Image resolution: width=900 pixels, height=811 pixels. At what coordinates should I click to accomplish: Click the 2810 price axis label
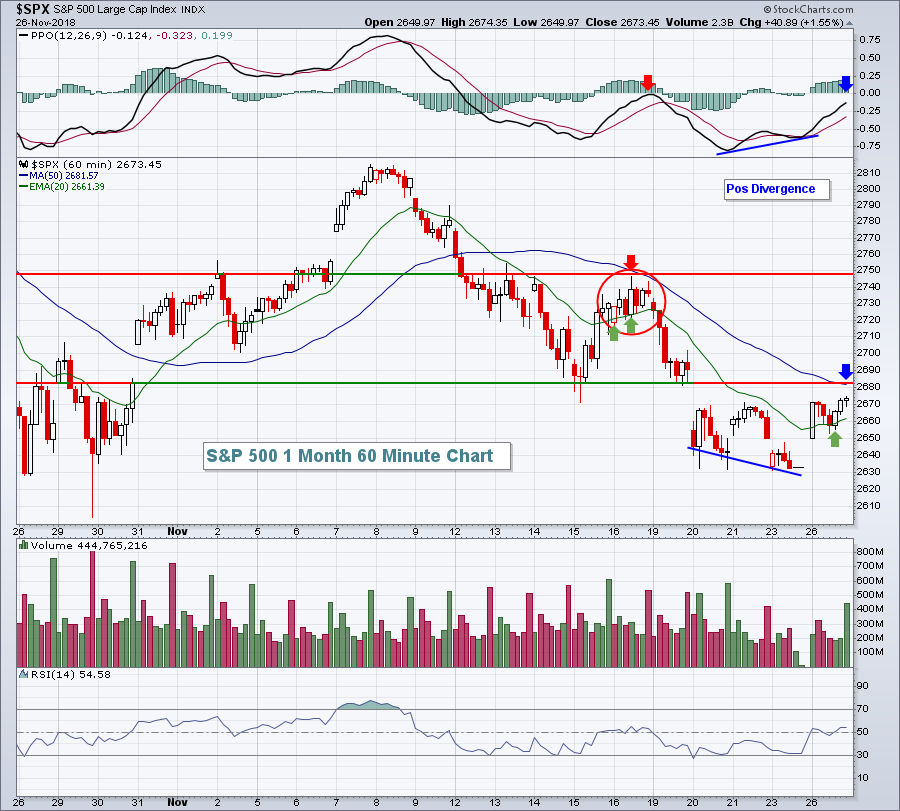[x=869, y=173]
